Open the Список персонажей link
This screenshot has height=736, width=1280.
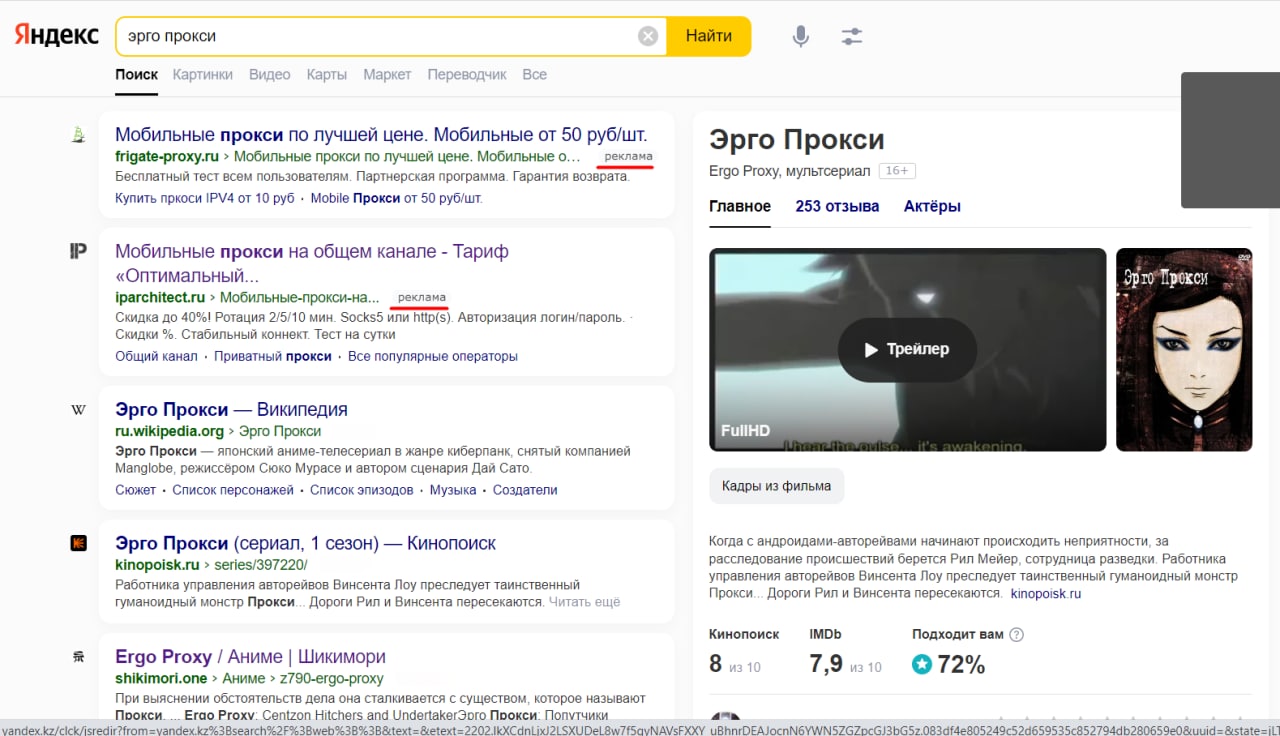233,490
